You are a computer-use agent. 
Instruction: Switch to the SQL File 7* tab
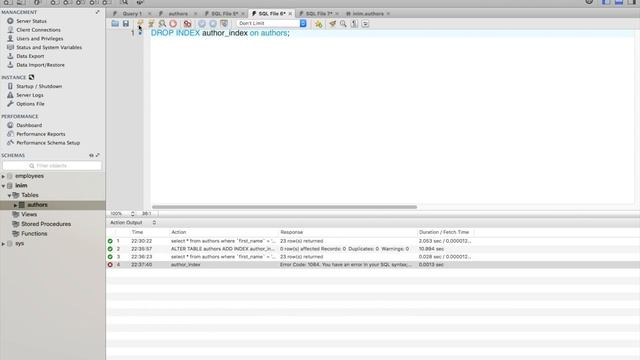click(x=318, y=13)
